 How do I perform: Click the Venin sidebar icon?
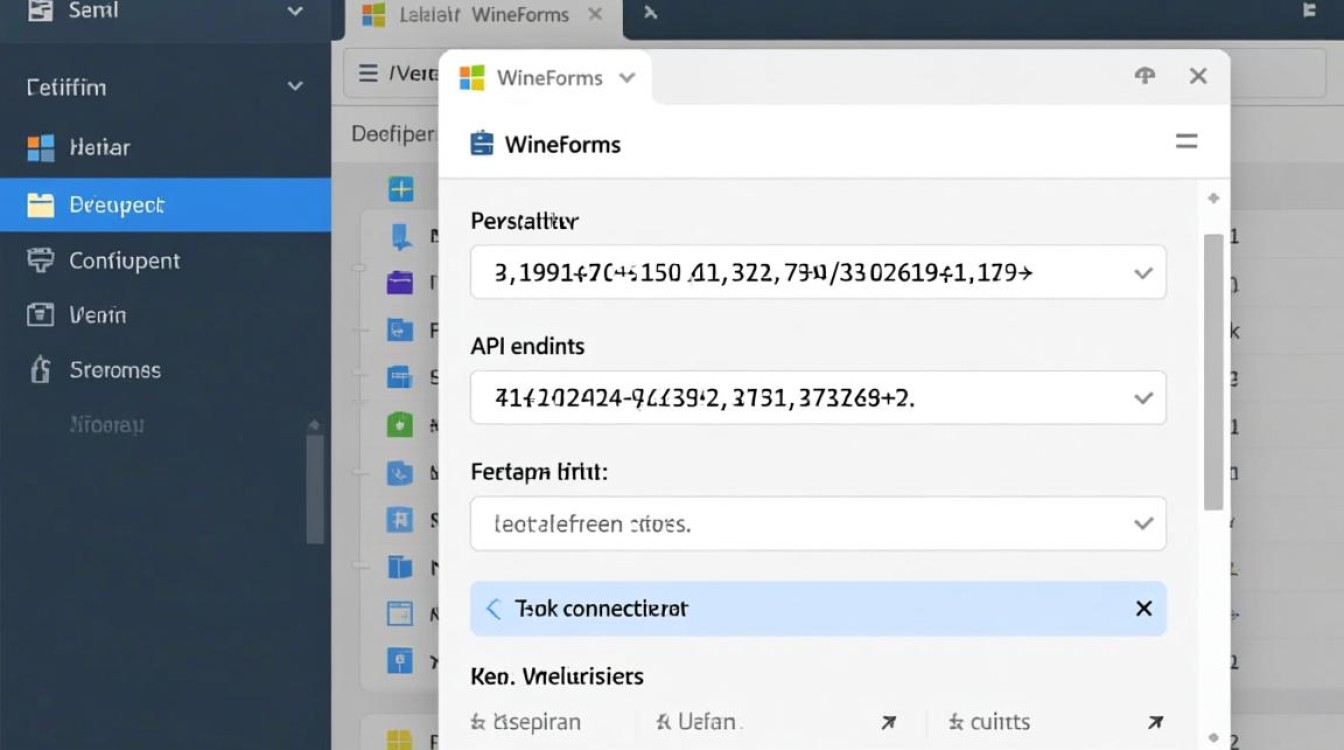(x=40, y=315)
